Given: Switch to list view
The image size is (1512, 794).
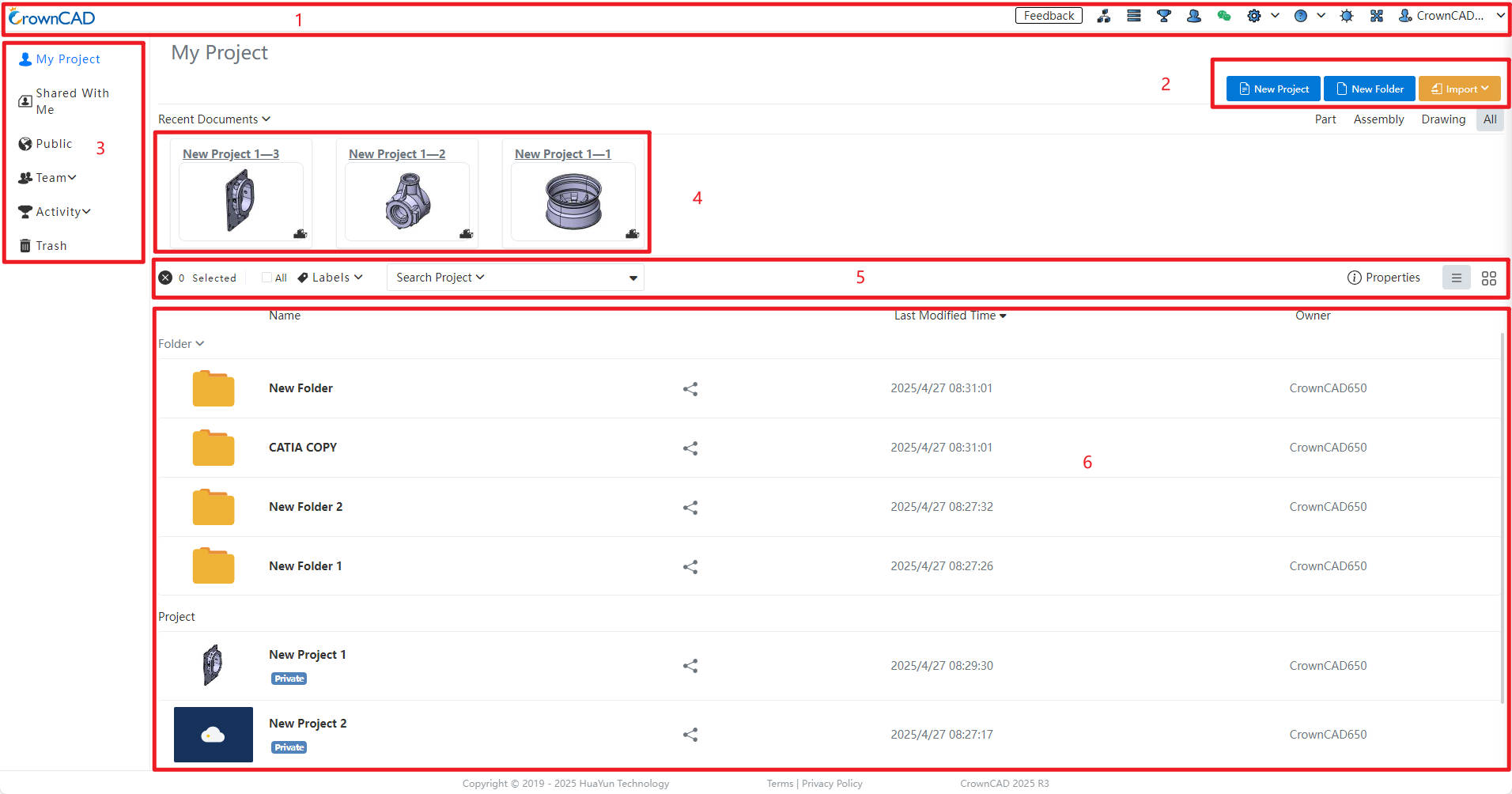Looking at the screenshot, I should tap(1457, 278).
